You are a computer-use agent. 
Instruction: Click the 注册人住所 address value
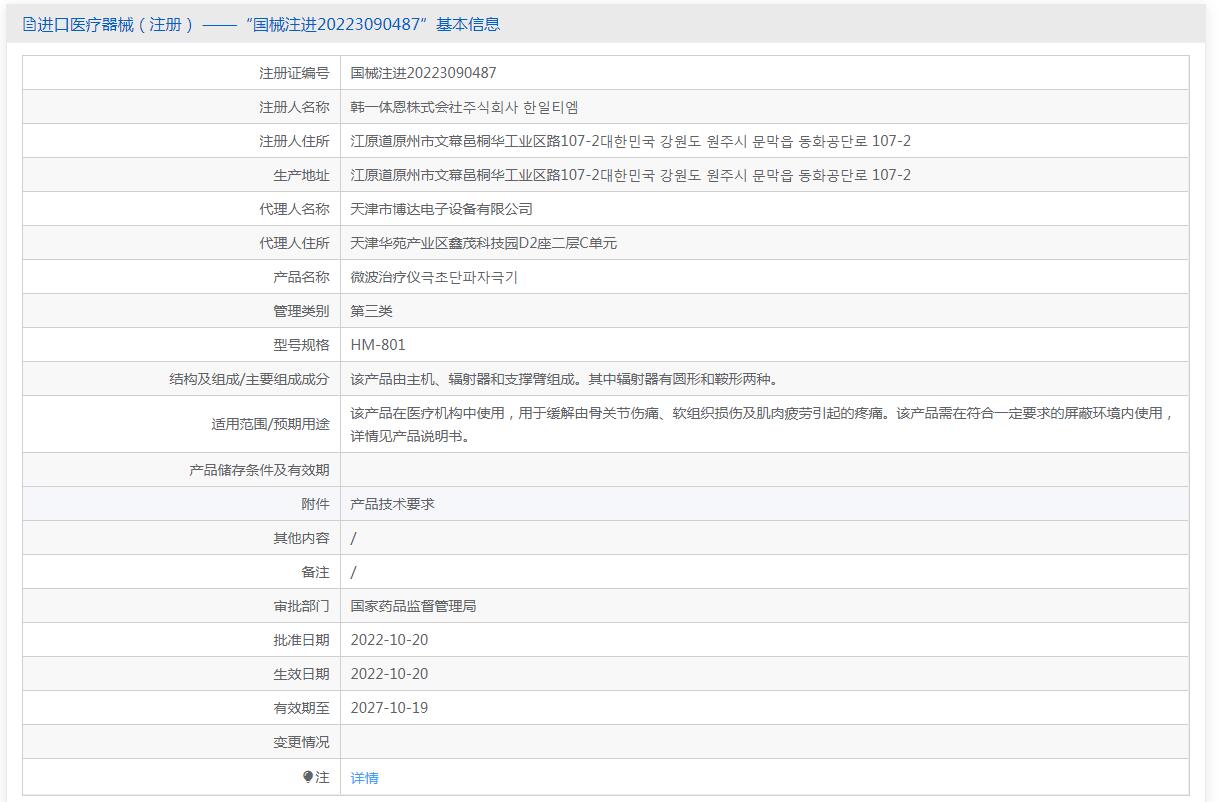(630, 141)
